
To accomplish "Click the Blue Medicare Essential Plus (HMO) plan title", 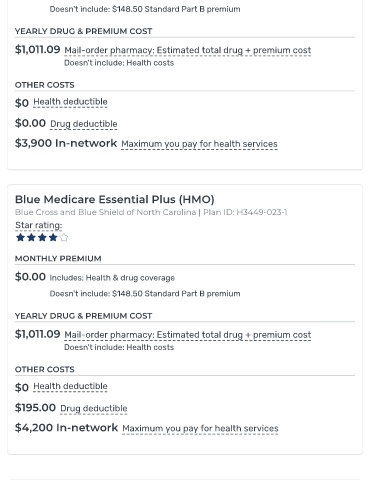I will click(114, 199).
